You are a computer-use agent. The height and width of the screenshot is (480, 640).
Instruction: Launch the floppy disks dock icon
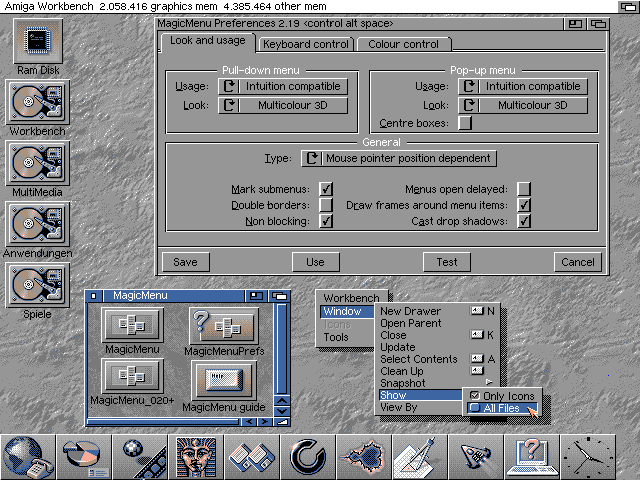click(252, 457)
